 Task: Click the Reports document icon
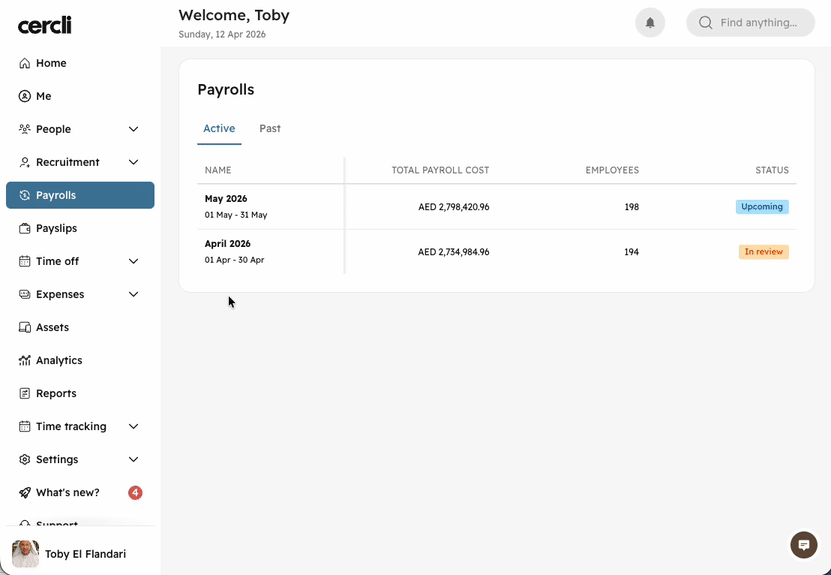(x=24, y=393)
